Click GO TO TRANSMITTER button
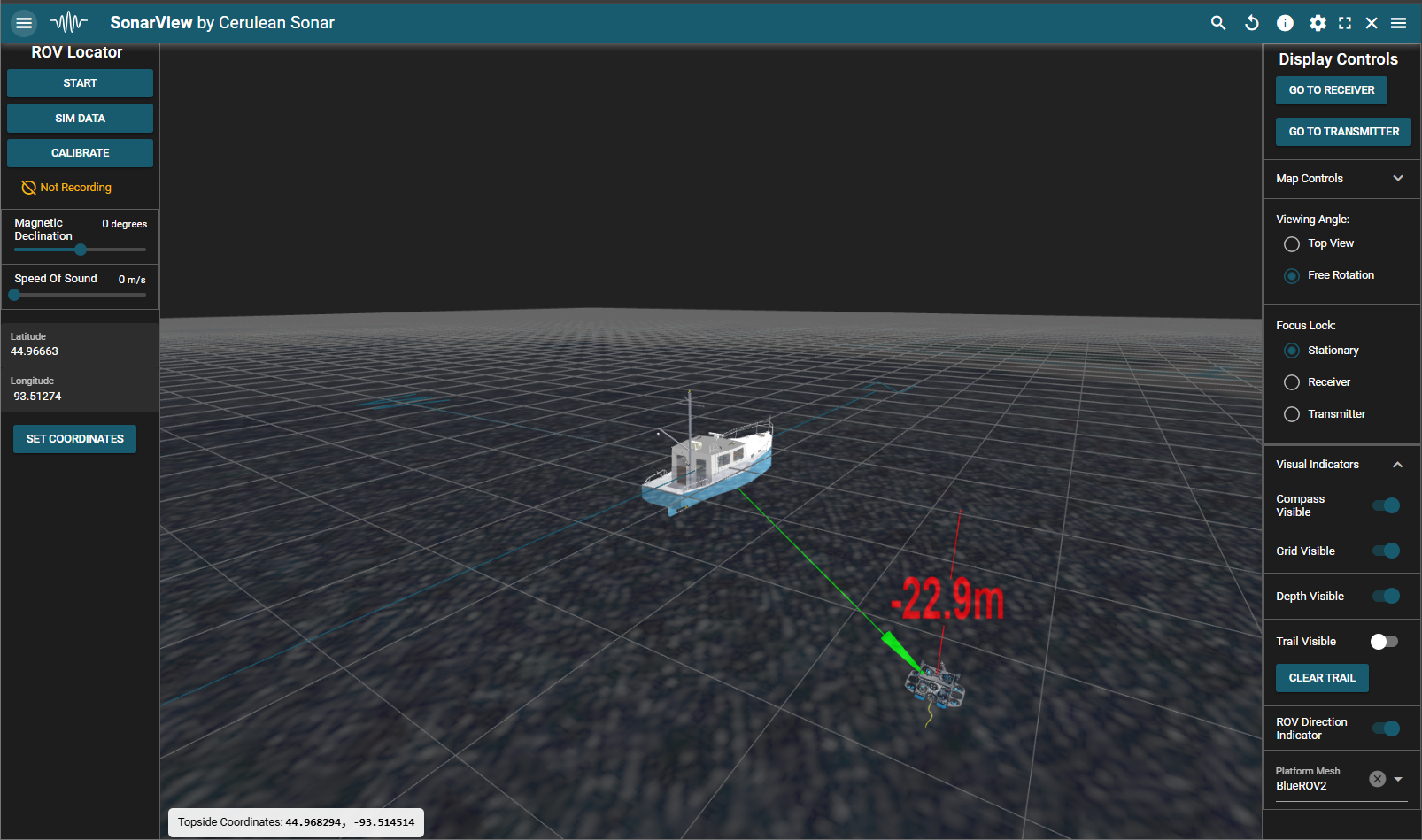Viewport: 1422px width, 840px height. click(x=1343, y=132)
